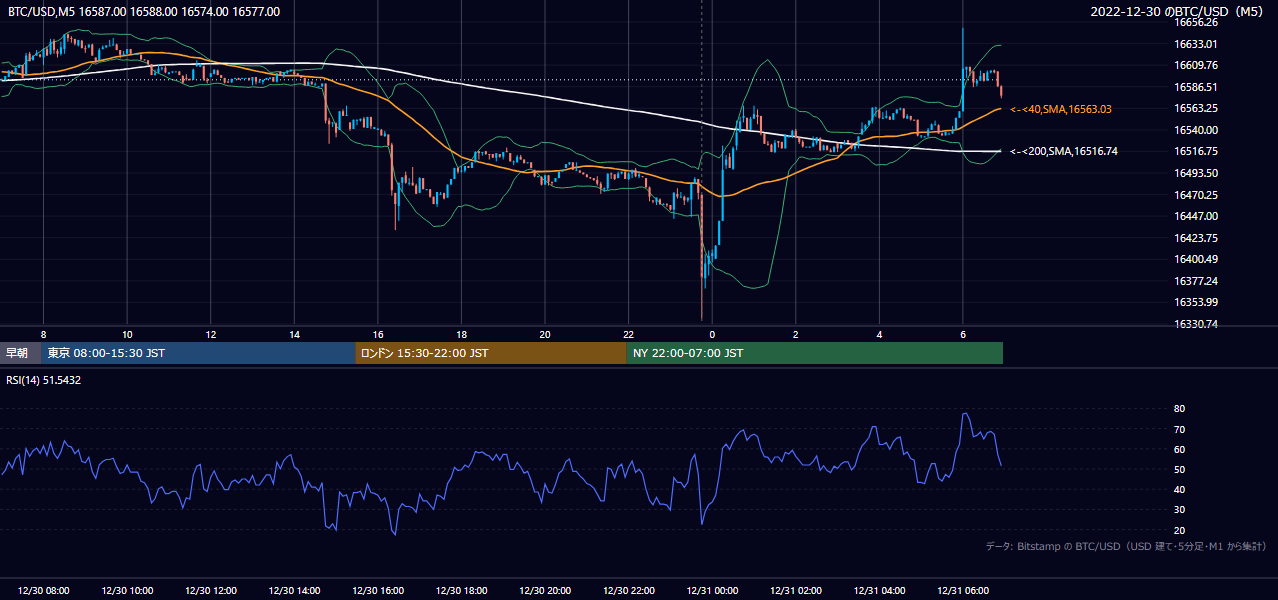This screenshot has height=600, width=1278.
Task: Click hour marker '14' under the price chart
Action: coord(294,334)
